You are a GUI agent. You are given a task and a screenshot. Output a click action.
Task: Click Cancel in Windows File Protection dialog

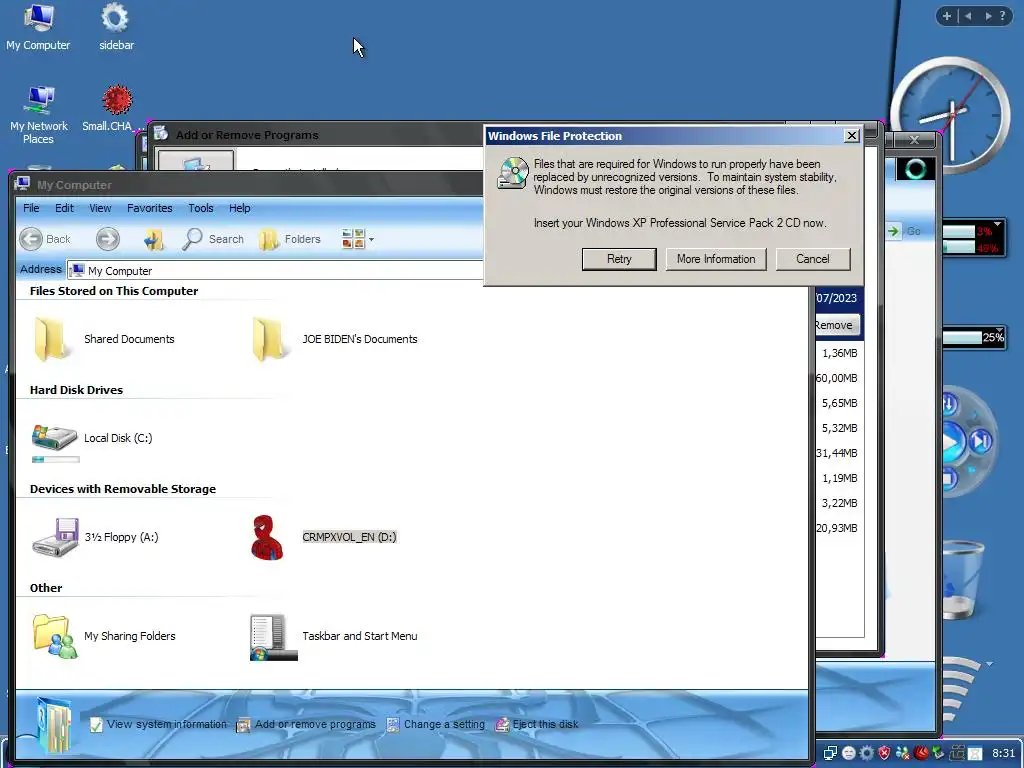tap(812, 259)
